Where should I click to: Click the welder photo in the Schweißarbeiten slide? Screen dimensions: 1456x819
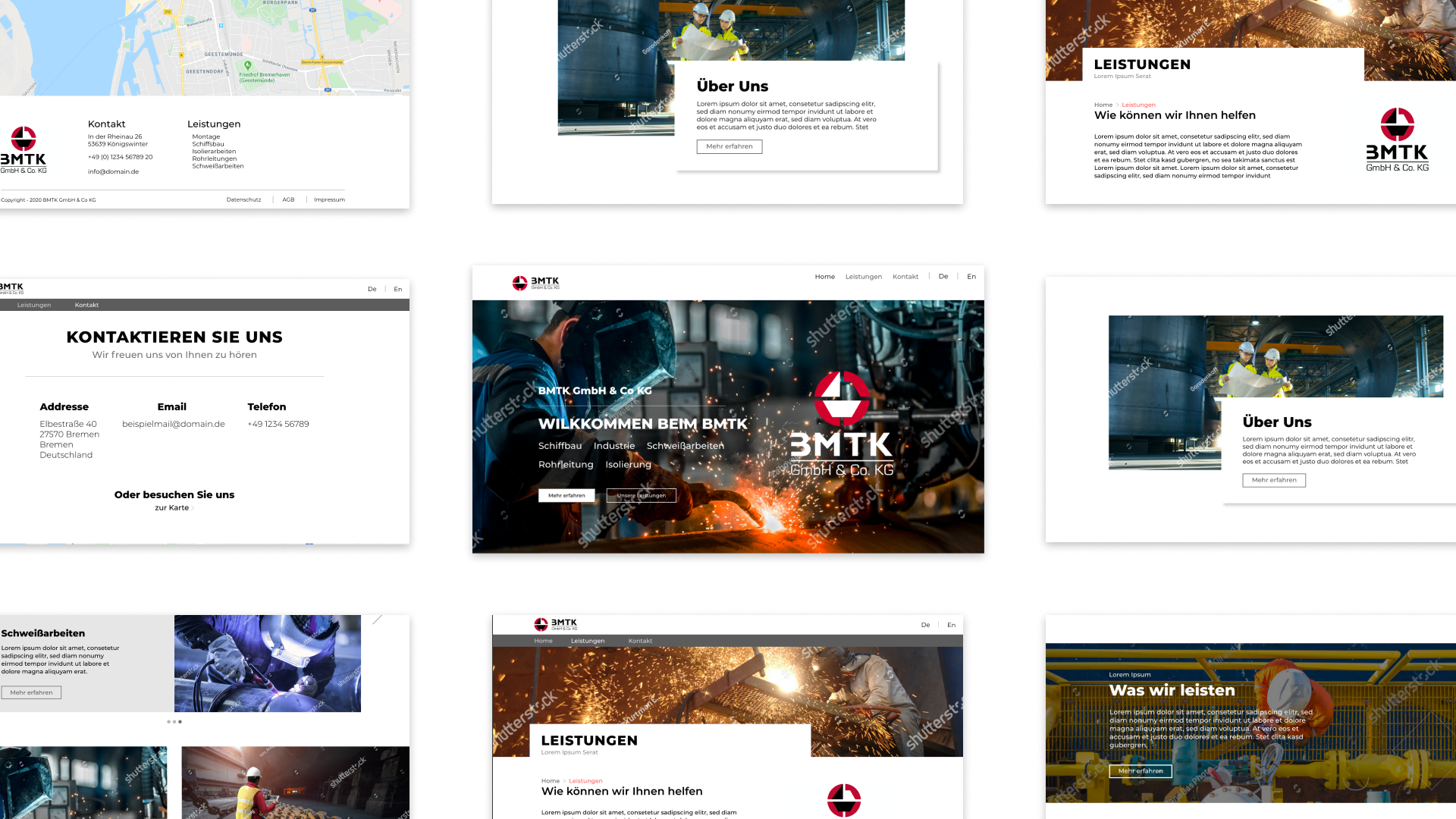(x=268, y=664)
